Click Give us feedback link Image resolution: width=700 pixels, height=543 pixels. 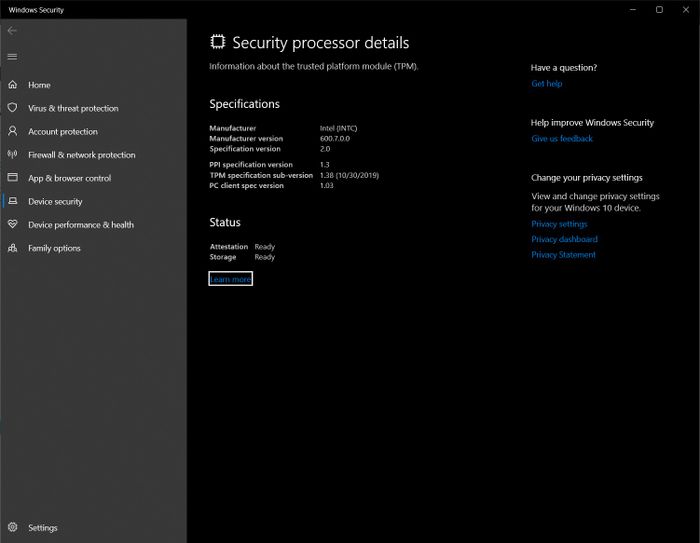click(x=562, y=139)
